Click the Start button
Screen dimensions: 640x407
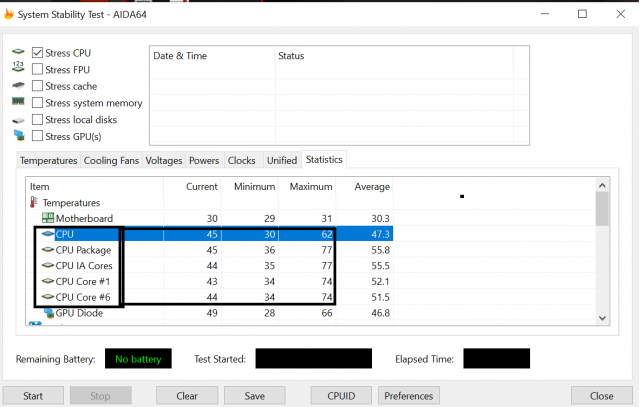33,396
